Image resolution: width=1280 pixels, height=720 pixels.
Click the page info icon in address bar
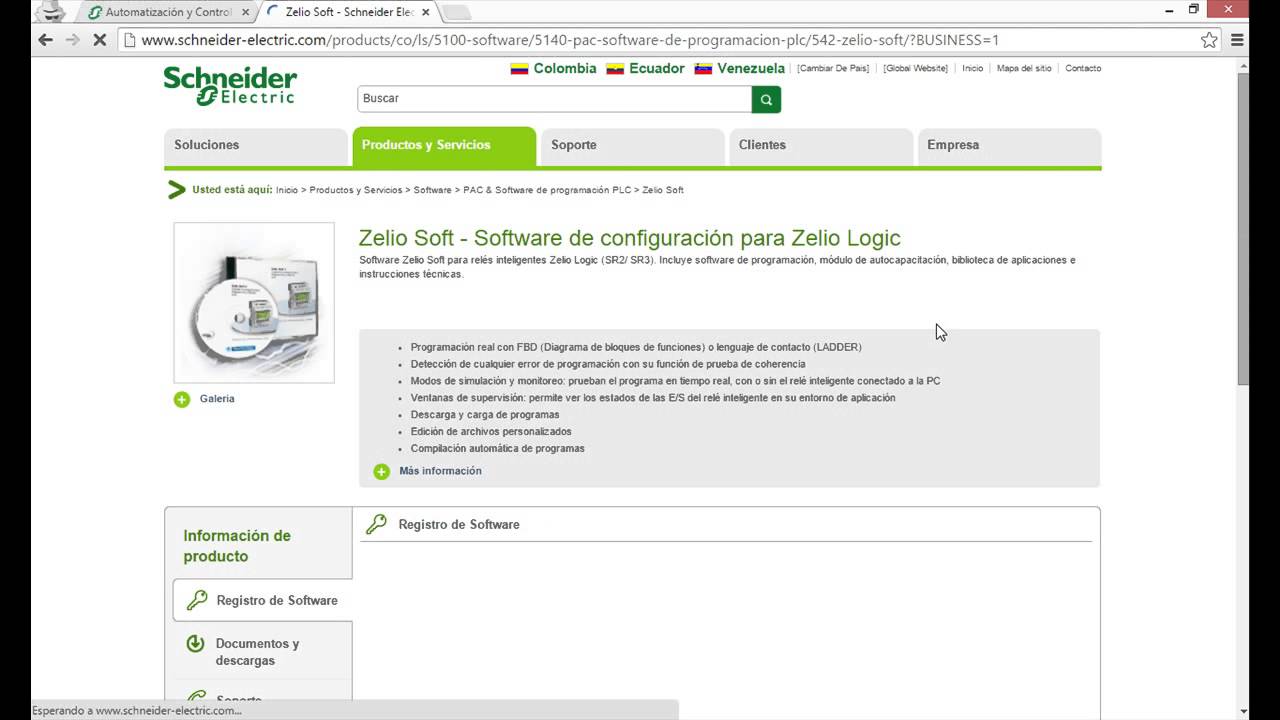129,40
